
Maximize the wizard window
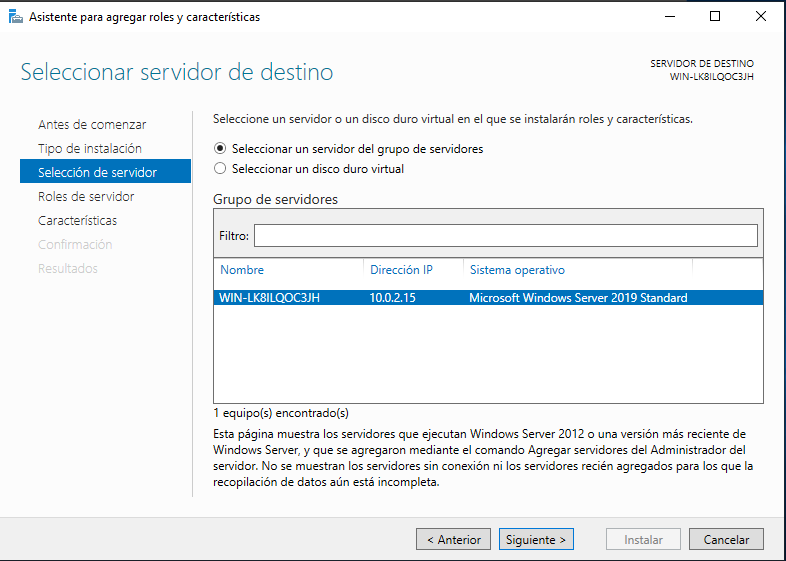coord(715,17)
